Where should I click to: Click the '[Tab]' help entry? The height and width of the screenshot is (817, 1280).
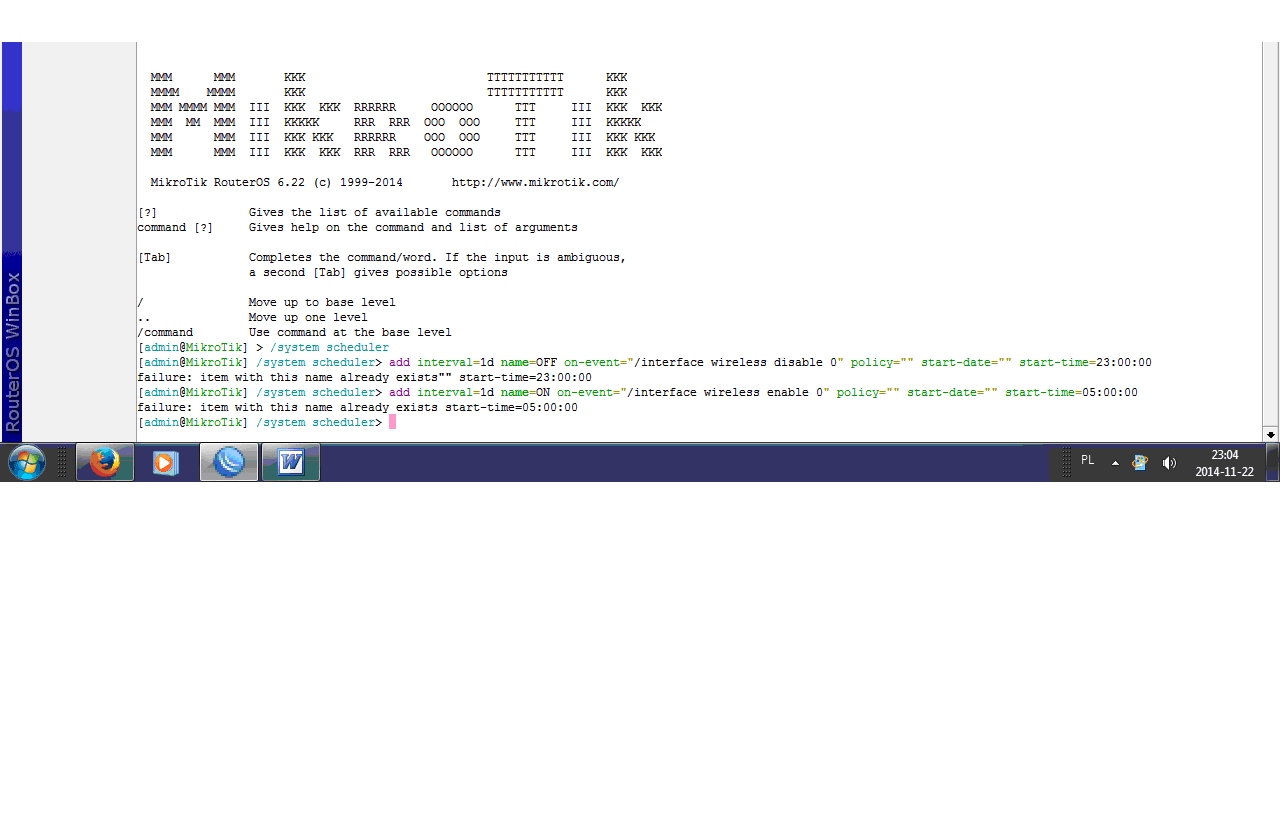click(154, 258)
